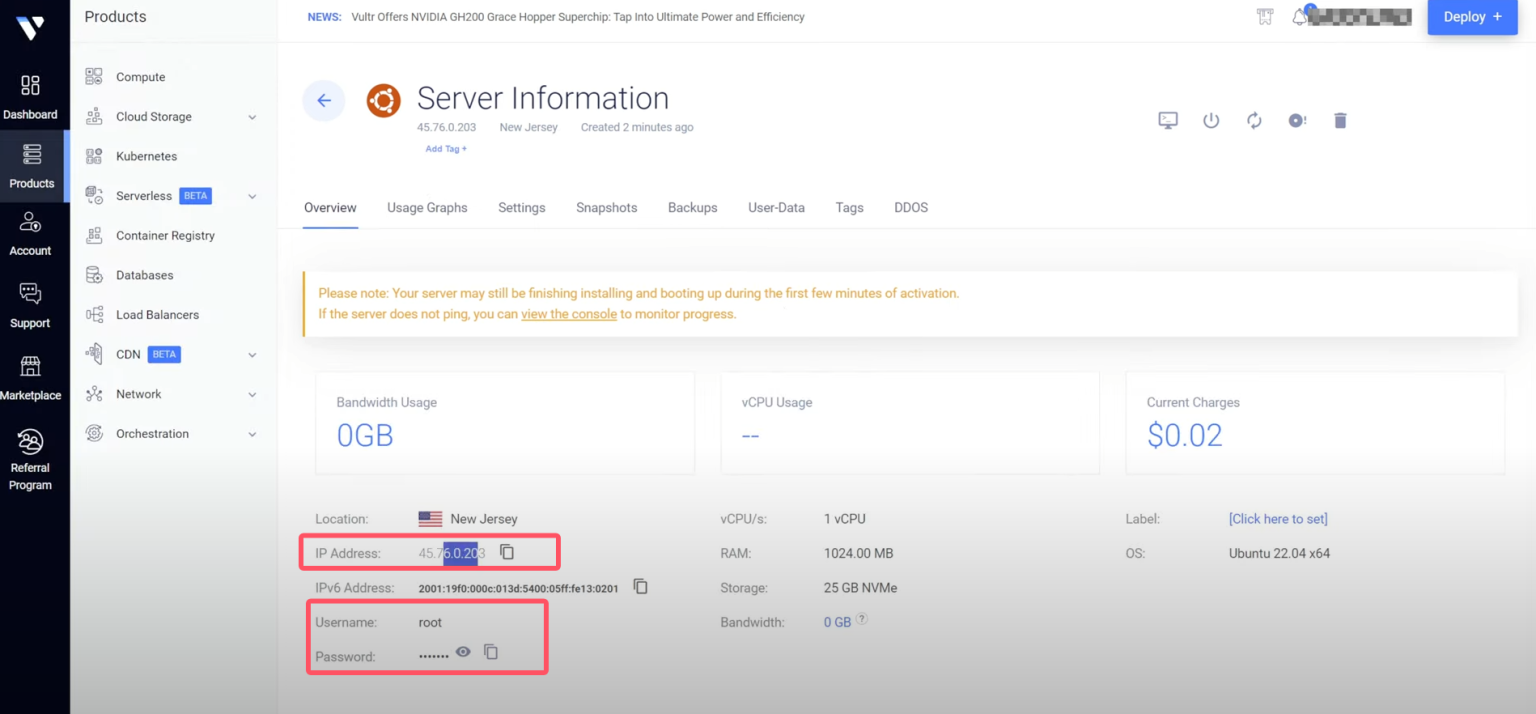1536x714 pixels.
Task: Delete server with the trash icon
Action: tap(1341, 120)
